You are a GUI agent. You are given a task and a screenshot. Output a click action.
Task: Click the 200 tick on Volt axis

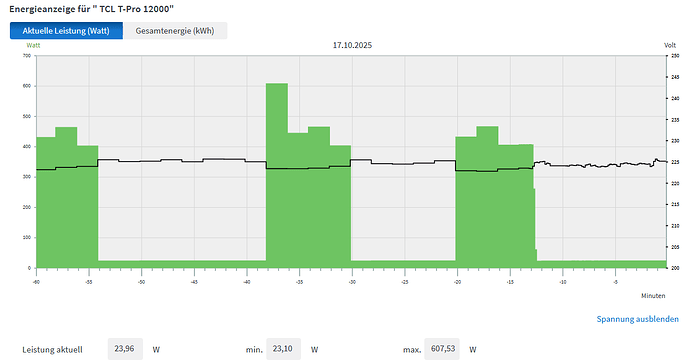675,268
